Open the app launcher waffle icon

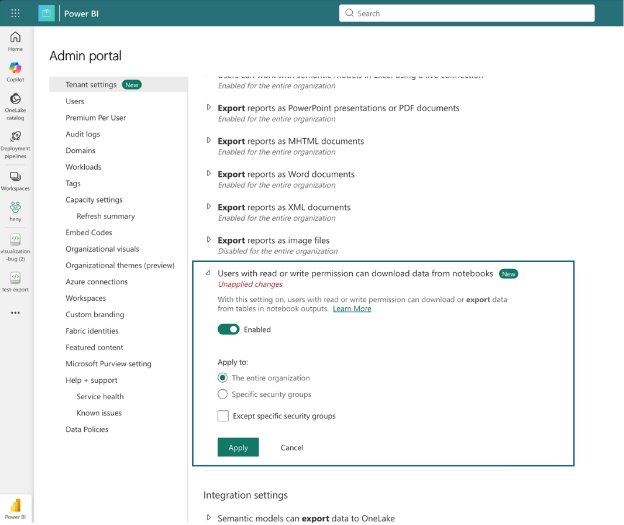15,13
